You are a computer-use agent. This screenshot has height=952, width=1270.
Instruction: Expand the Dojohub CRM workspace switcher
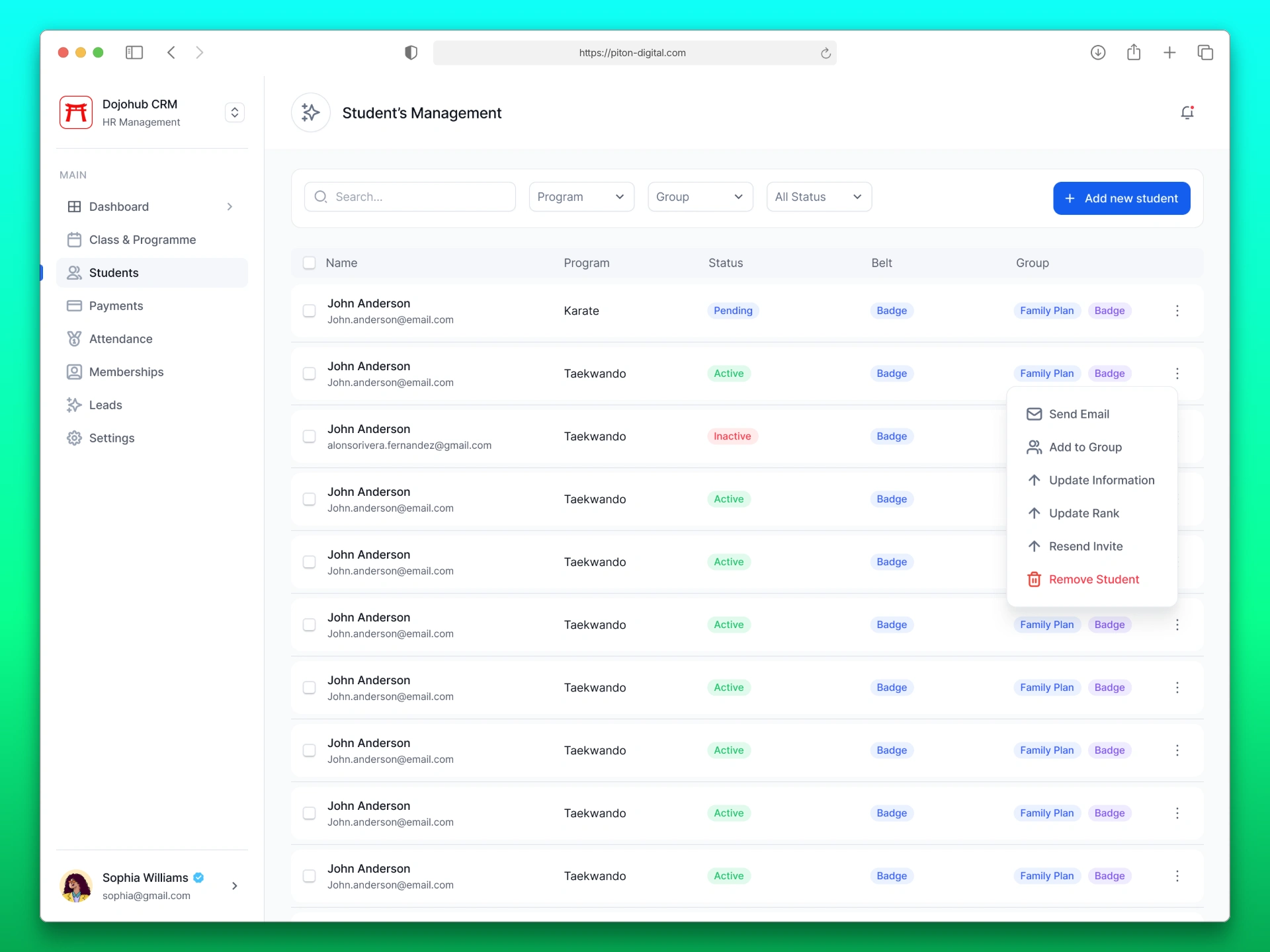235,112
